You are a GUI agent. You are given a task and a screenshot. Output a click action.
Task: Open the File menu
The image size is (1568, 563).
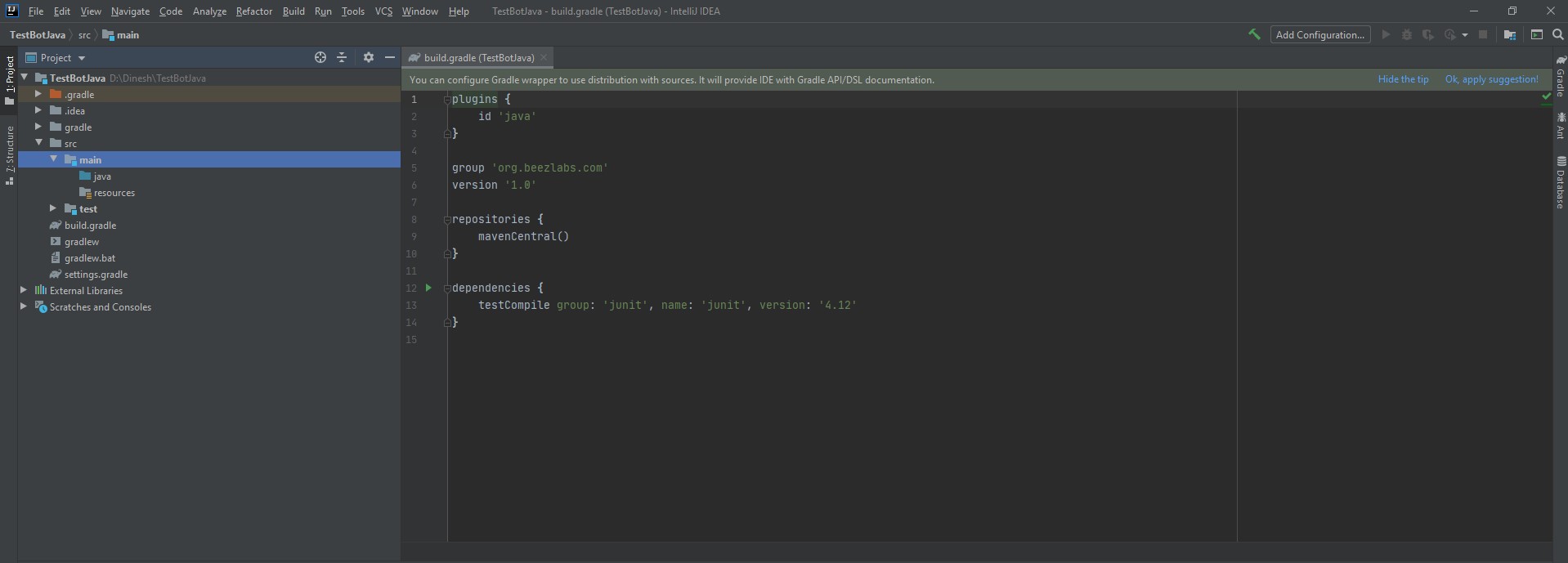pyautogui.click(x=35, y=11)
